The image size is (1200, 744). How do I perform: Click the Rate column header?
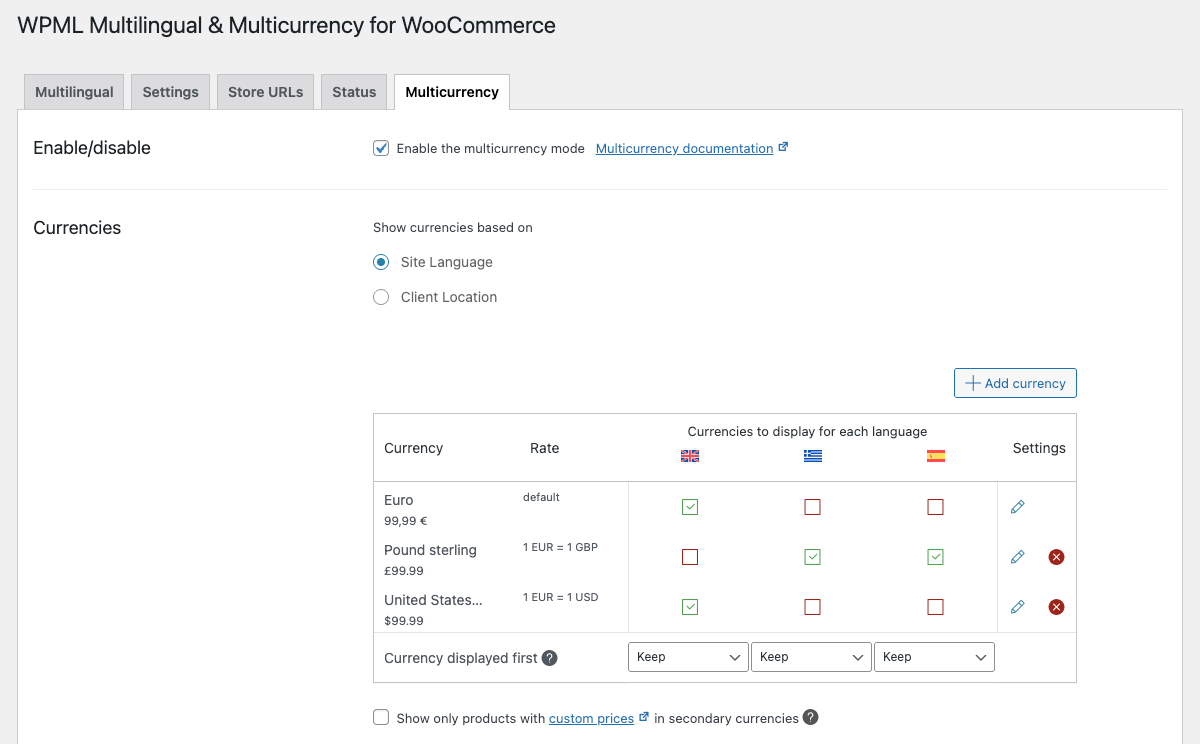(544, 448)
